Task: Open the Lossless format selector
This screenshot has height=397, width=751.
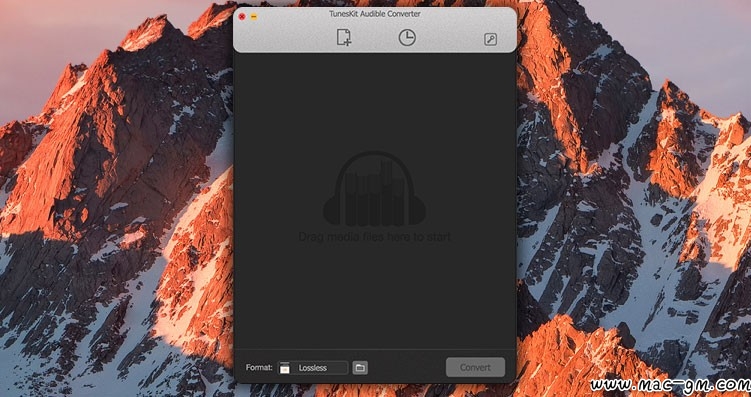Action: 313,368
